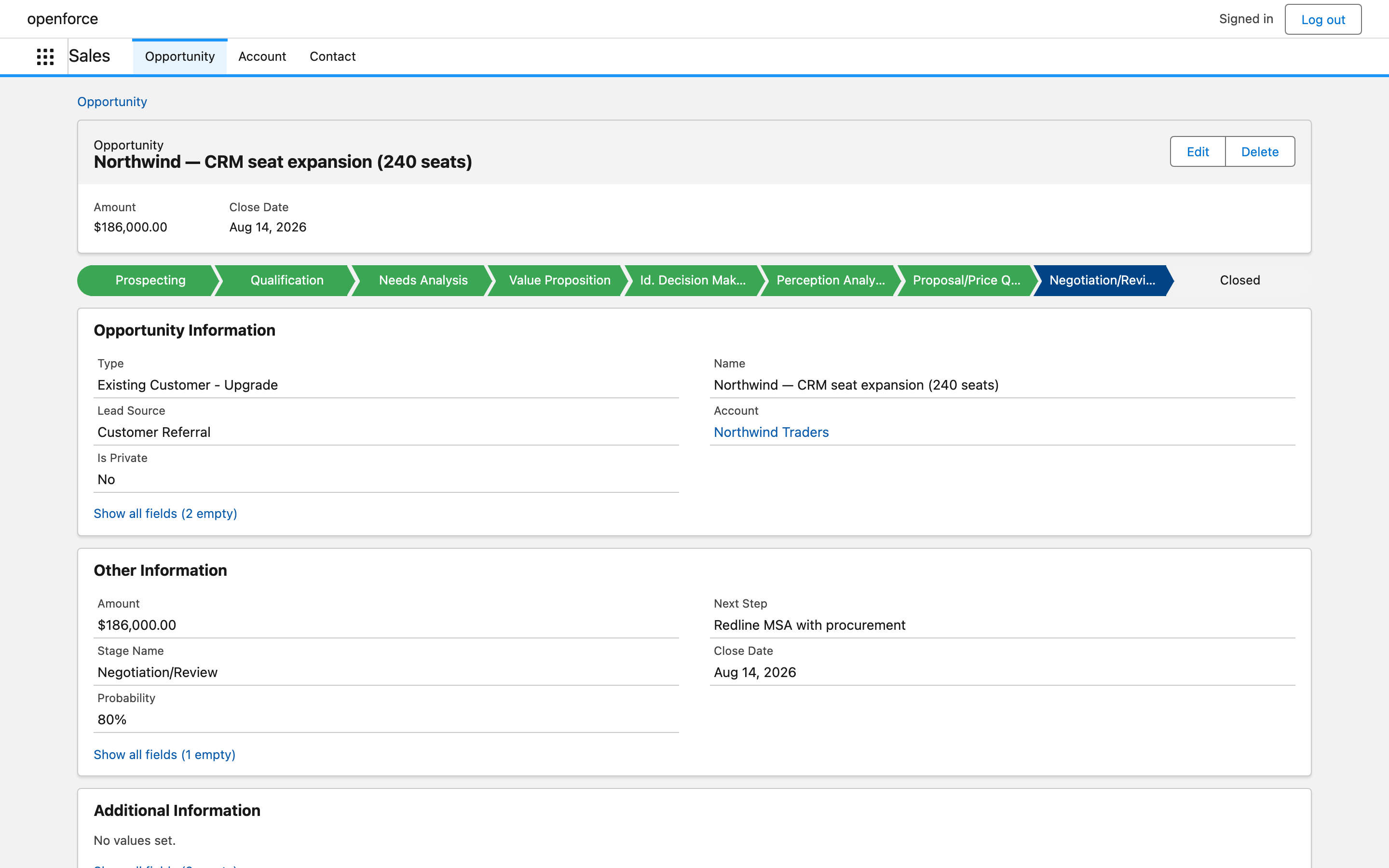Select the Needs Analysis stage
The image size is (1389, 868).
pos(423,280)
